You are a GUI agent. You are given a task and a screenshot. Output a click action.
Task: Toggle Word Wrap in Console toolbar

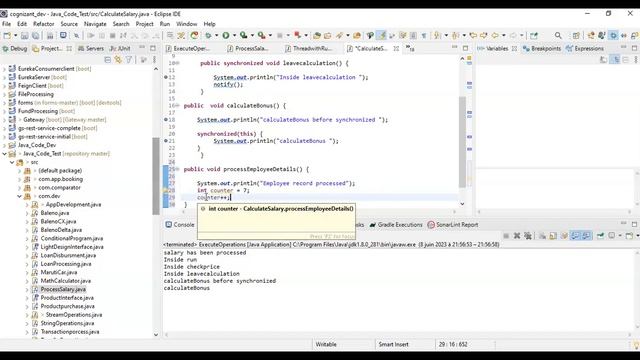coord(564,236)
